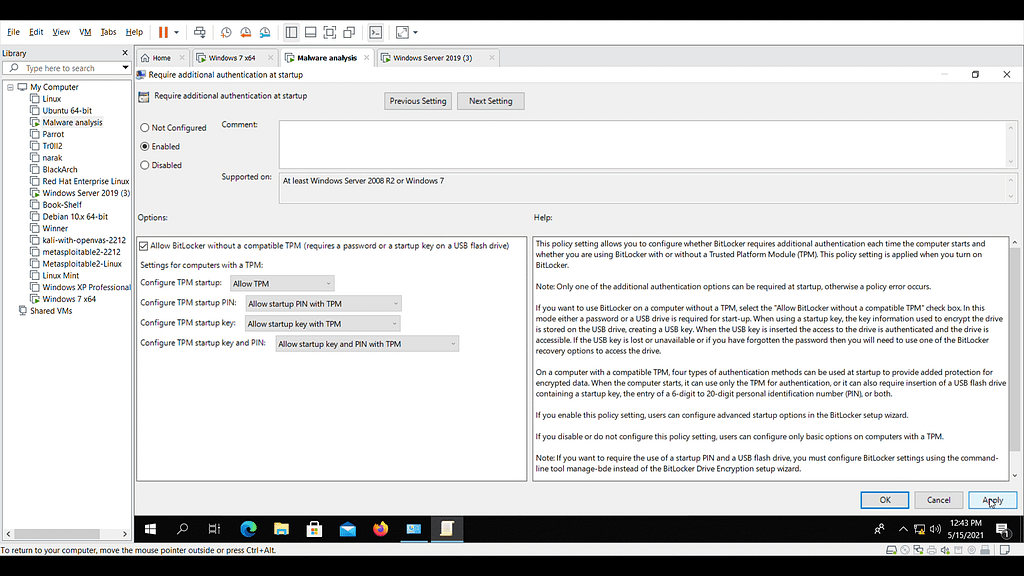Click the Apply button
This screenshot has width=1024, height=576.
click(993, 500)
